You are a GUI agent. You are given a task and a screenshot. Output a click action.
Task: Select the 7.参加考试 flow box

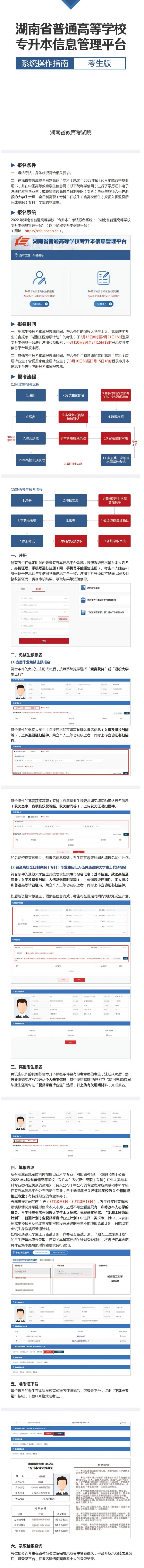click(27, 541)
